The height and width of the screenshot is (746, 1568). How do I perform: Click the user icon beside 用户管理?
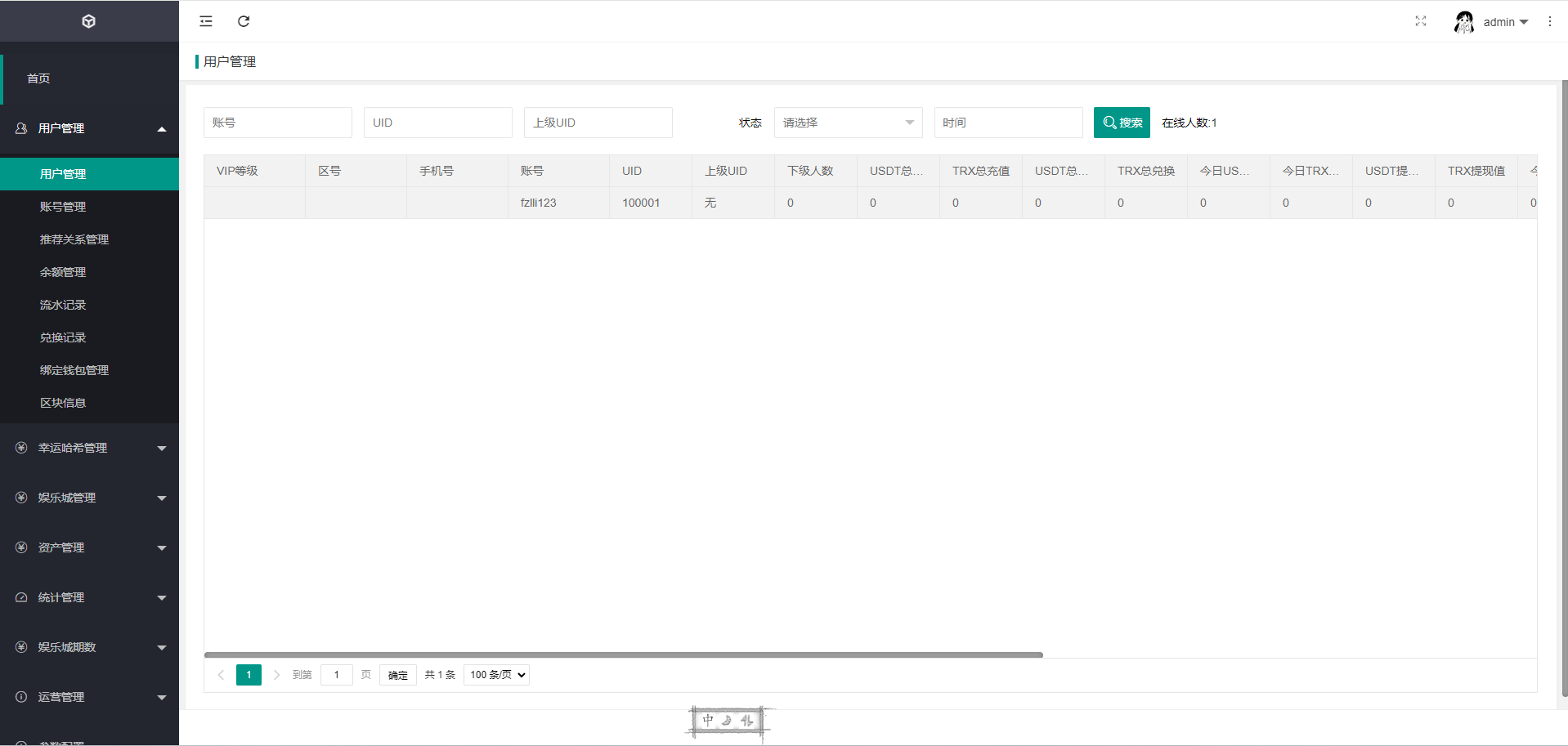[20, 128]
